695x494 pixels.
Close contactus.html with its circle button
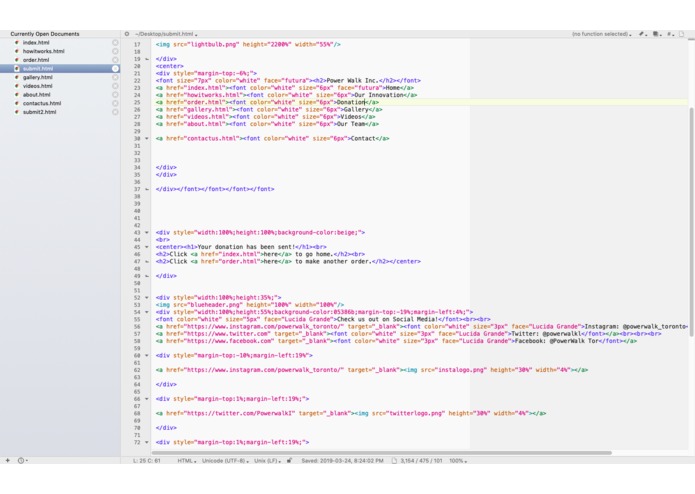(115, 103)
